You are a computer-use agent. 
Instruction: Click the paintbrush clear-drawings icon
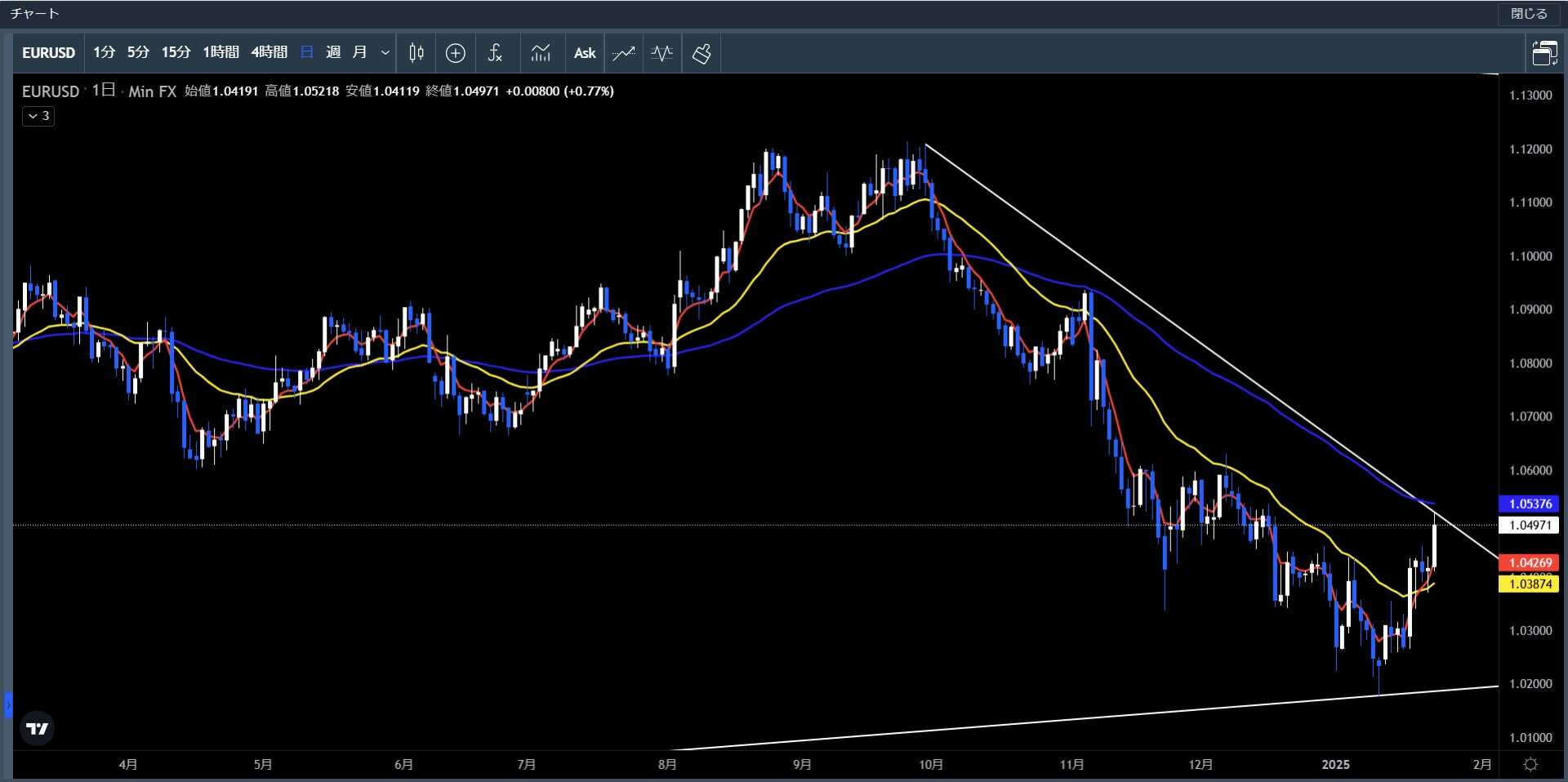702,53
